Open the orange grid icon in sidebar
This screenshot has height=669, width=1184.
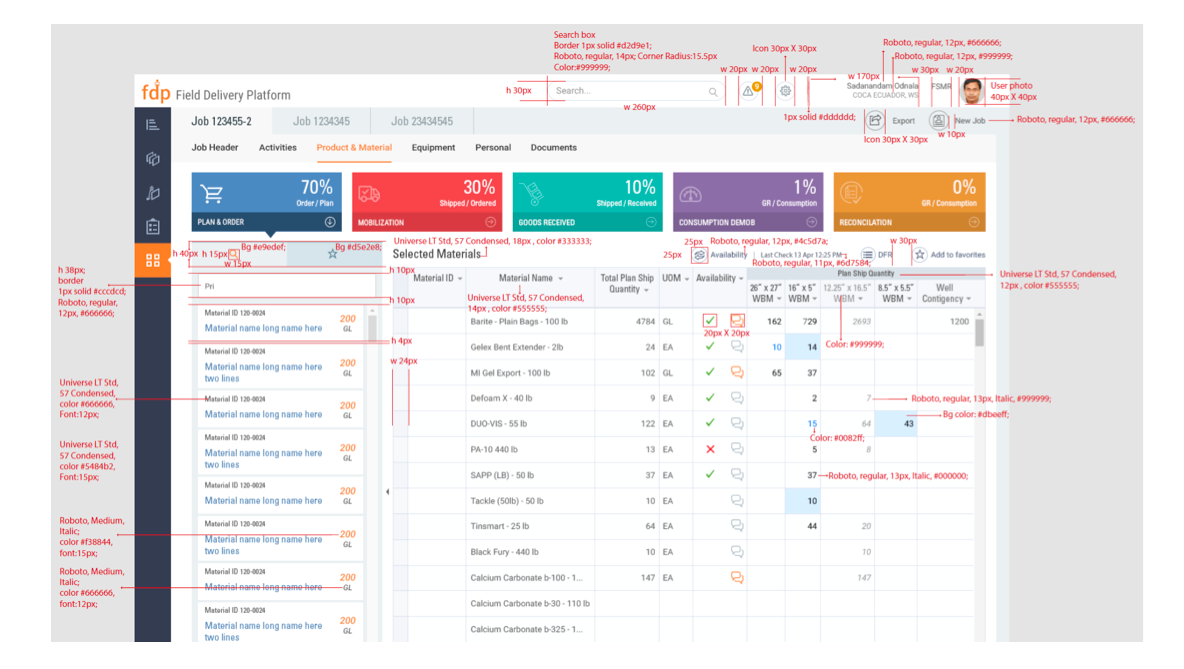click(153, 260)
